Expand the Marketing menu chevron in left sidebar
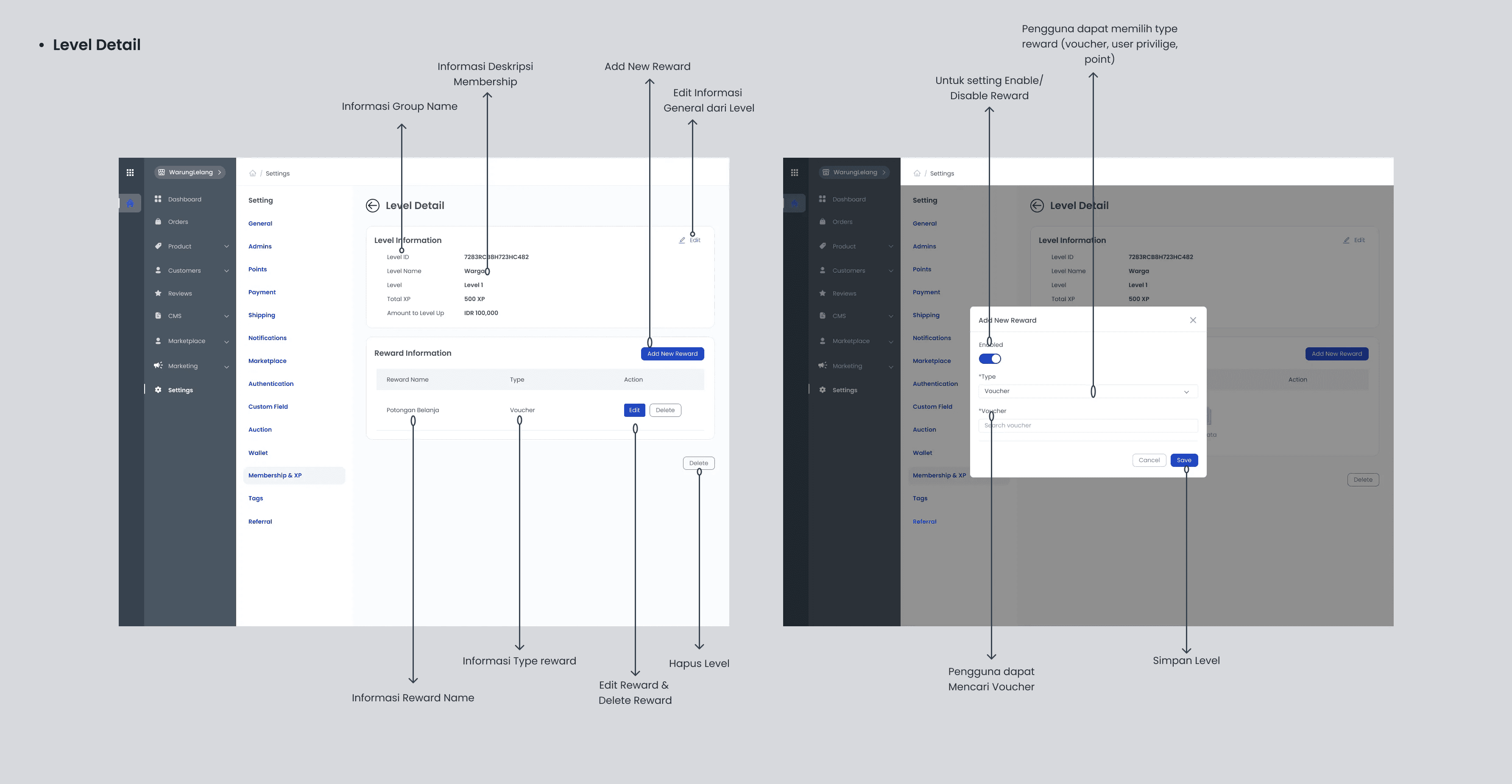Image resolution: width=1512 pixels, height=784 pixels. tap(226, 366)
